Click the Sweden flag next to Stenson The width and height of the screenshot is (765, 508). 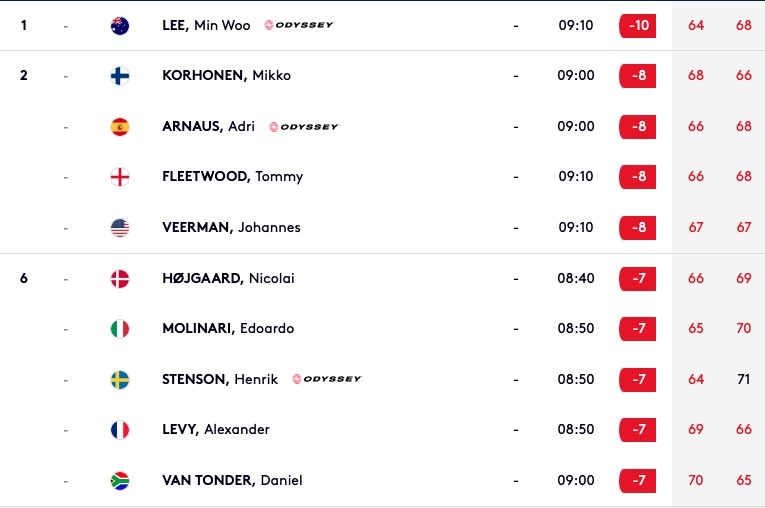click(120, 380)
